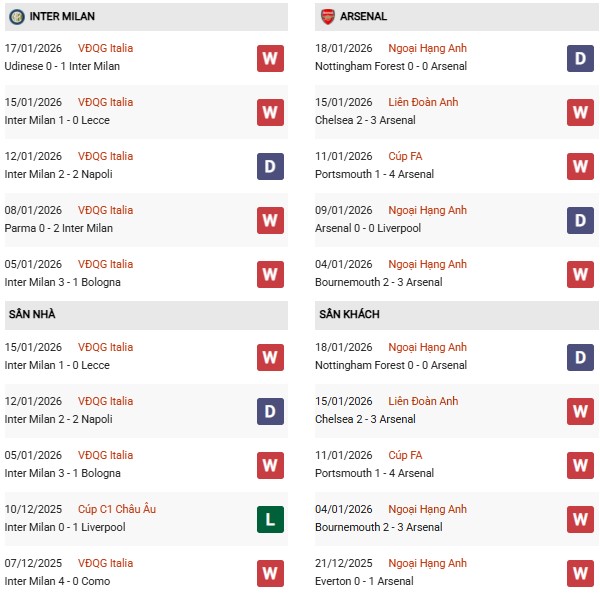This screenshot has width=600, height=594.
Task: Click the Inter Milan club crest icon
Action: tap(17, 17)
